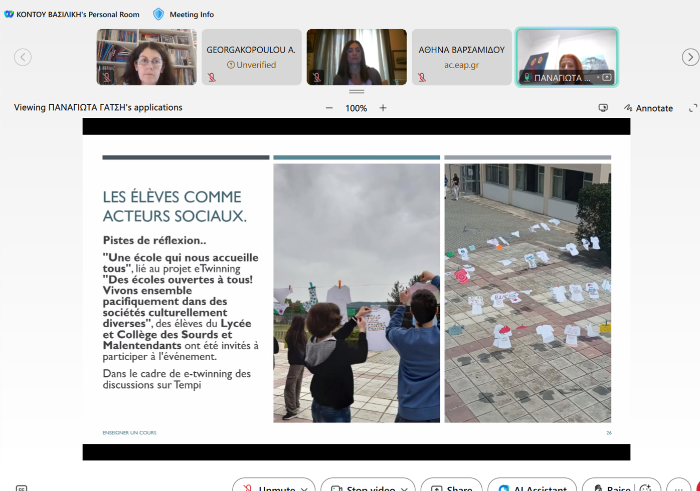The width and height of the screenshot is (700, 491).
Task: Zoom in with the plus icon
Action: [x=383, y=108]
